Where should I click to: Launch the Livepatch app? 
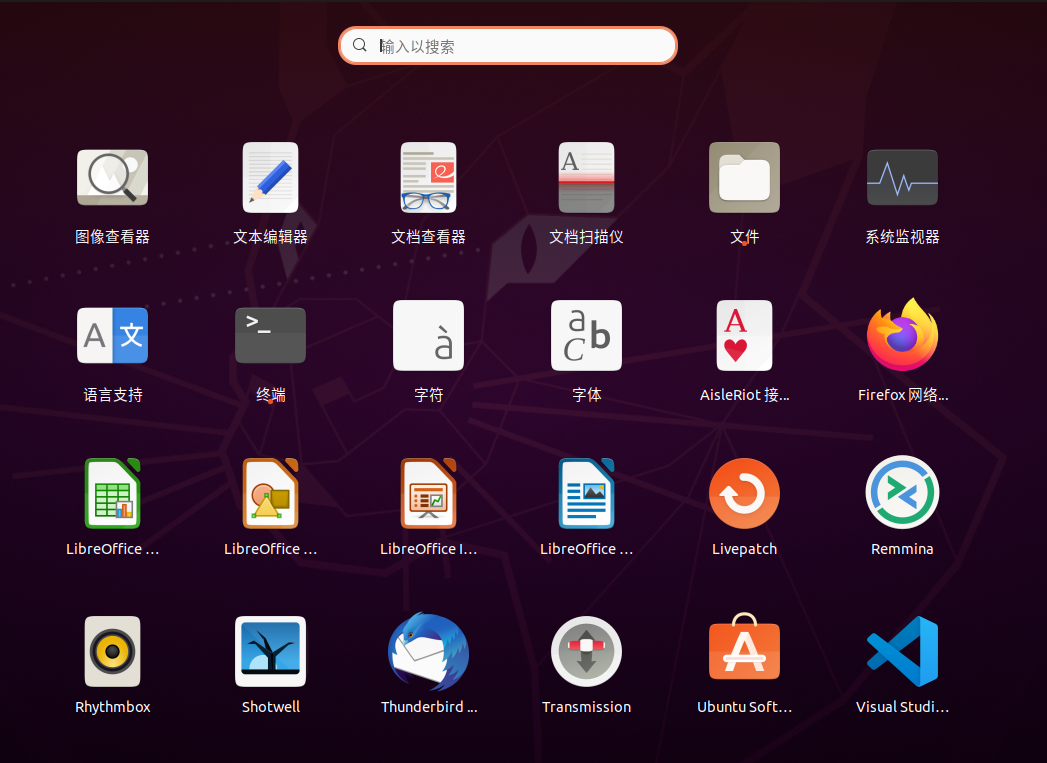(x=745, y=493)
